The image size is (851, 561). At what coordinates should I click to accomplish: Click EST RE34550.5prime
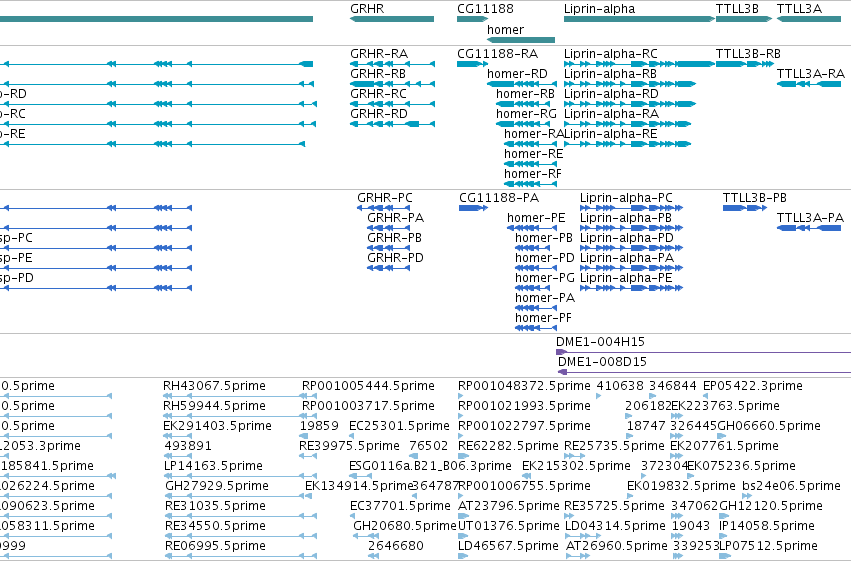tap(215, 527)
